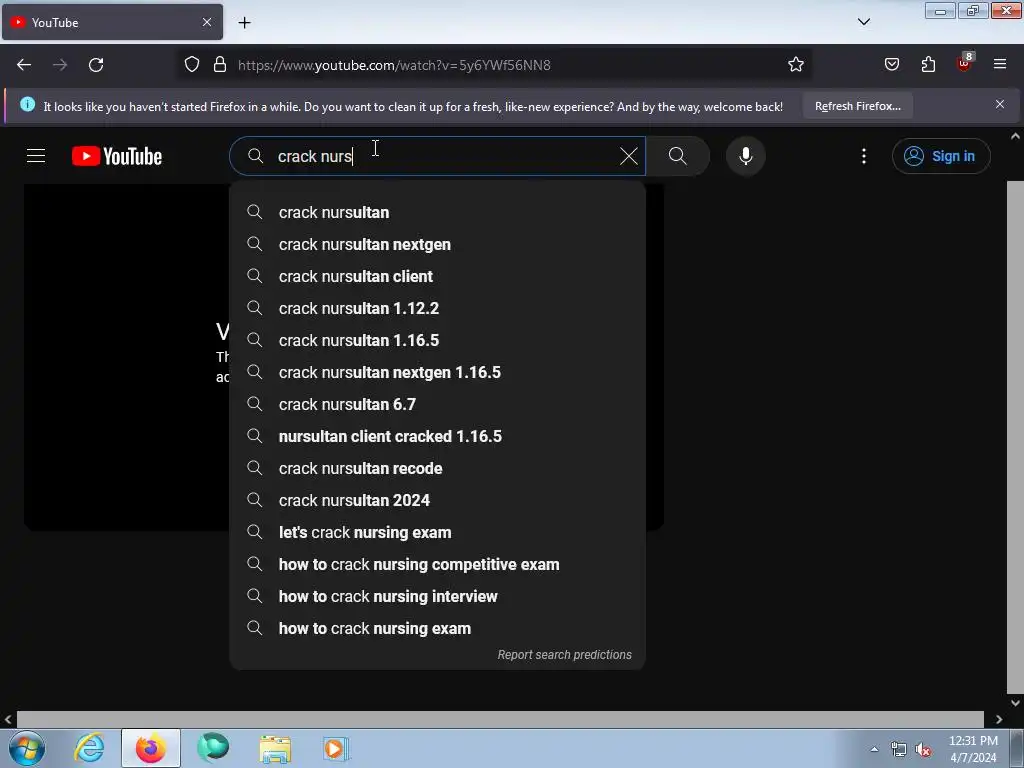
Task: Reload the page with the refresh icon
Action: tap(96, 65)
